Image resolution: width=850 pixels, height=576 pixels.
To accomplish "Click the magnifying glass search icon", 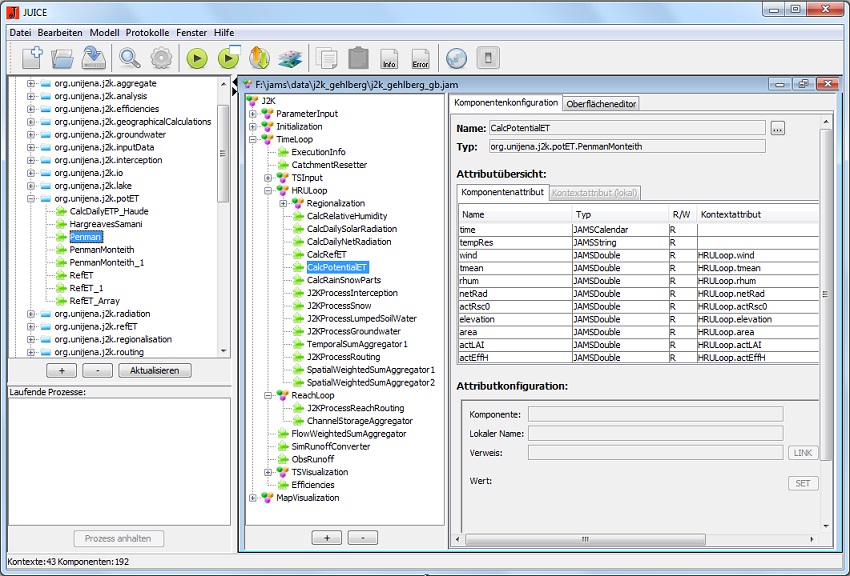I will (x=130, y=57).
